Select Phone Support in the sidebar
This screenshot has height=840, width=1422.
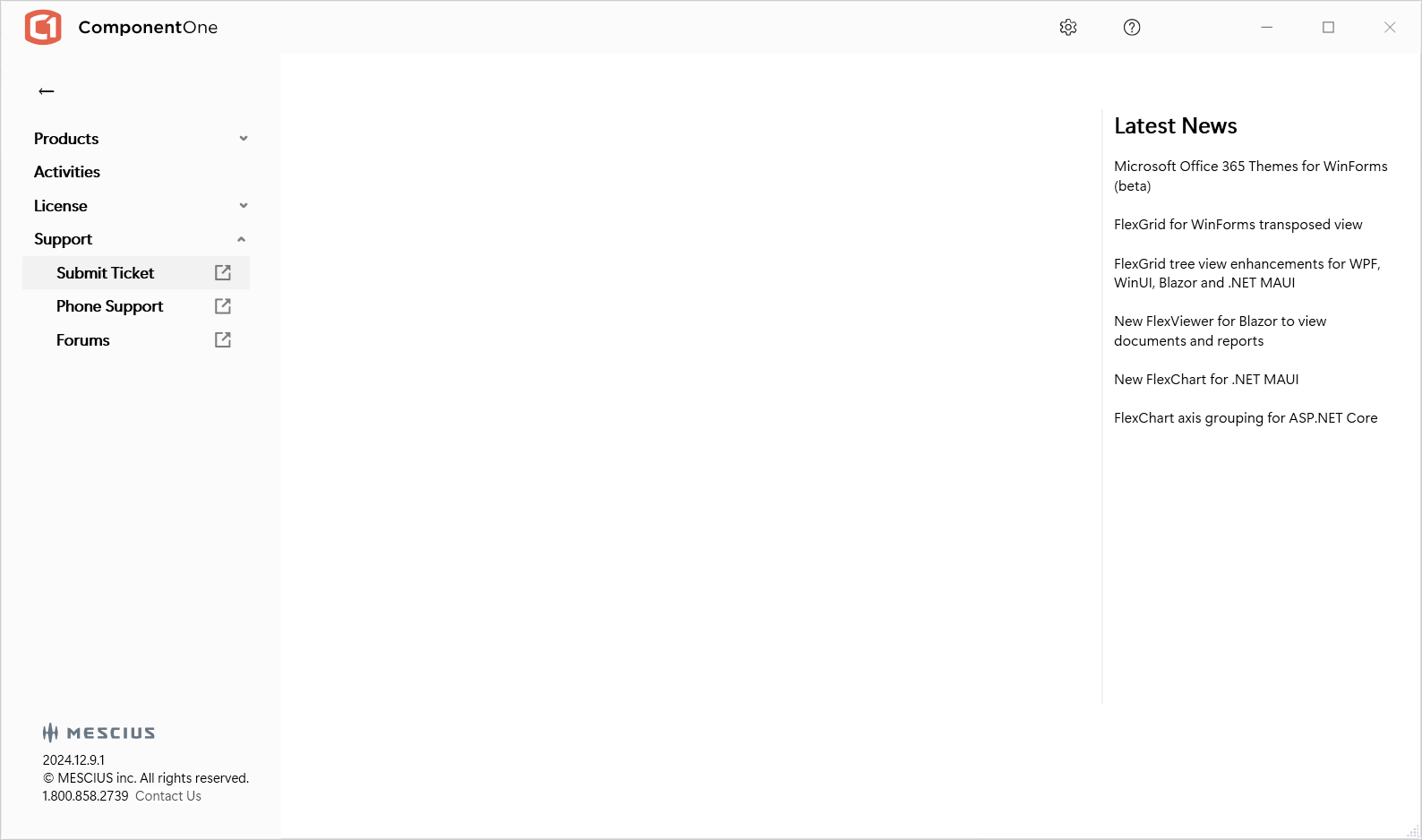coord(109,306)
